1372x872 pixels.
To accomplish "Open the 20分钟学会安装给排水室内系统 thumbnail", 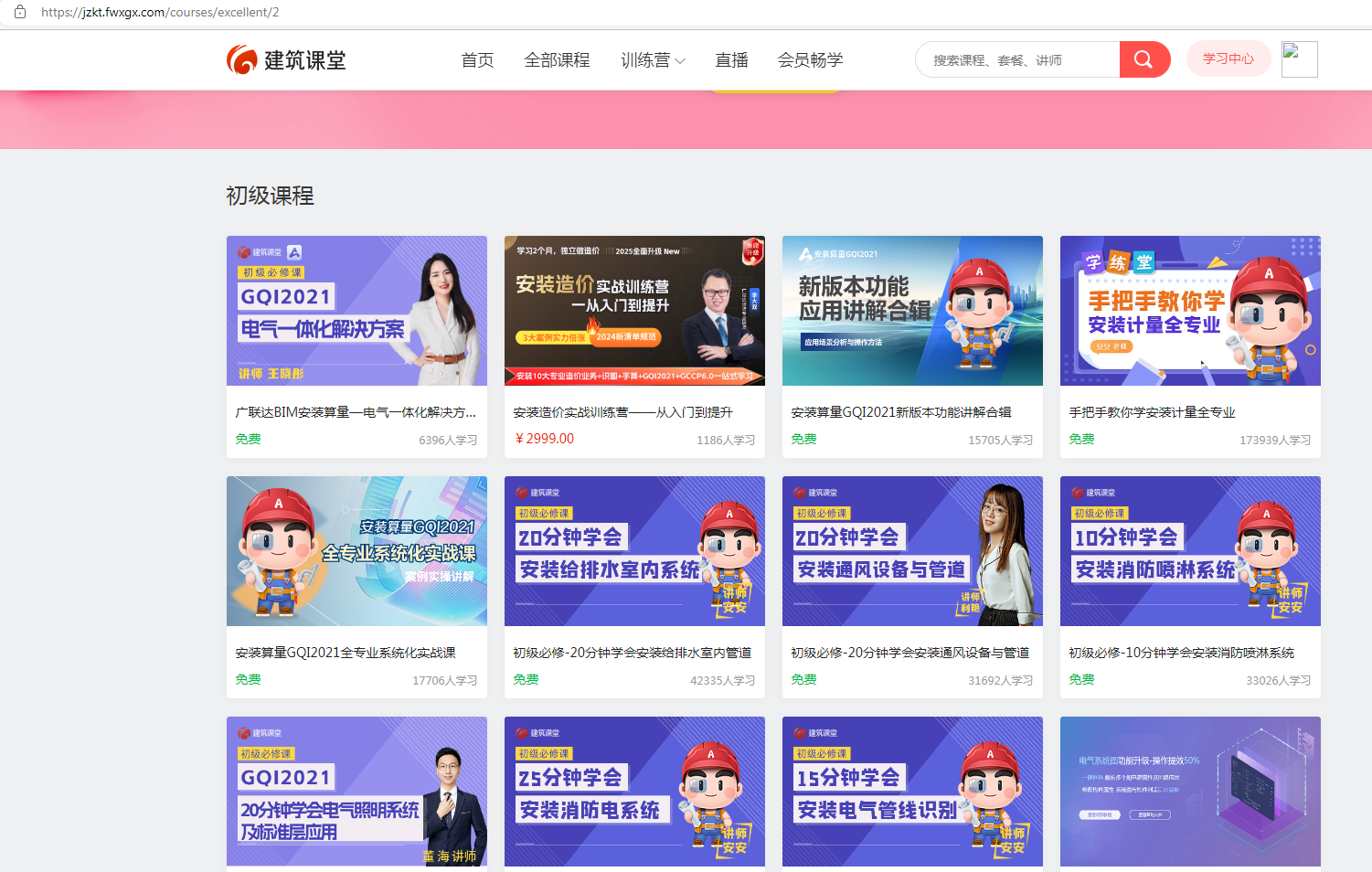I will [x=634, y=551].
